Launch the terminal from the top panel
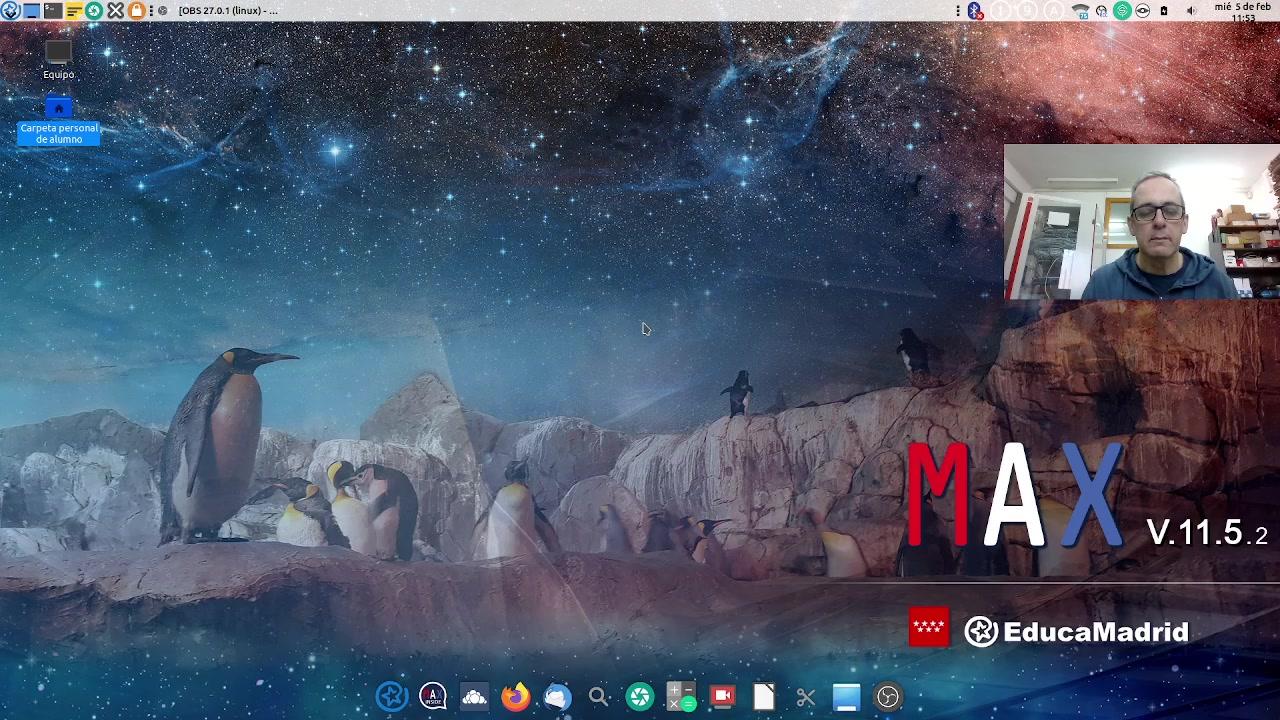 (x=53, y=10)
